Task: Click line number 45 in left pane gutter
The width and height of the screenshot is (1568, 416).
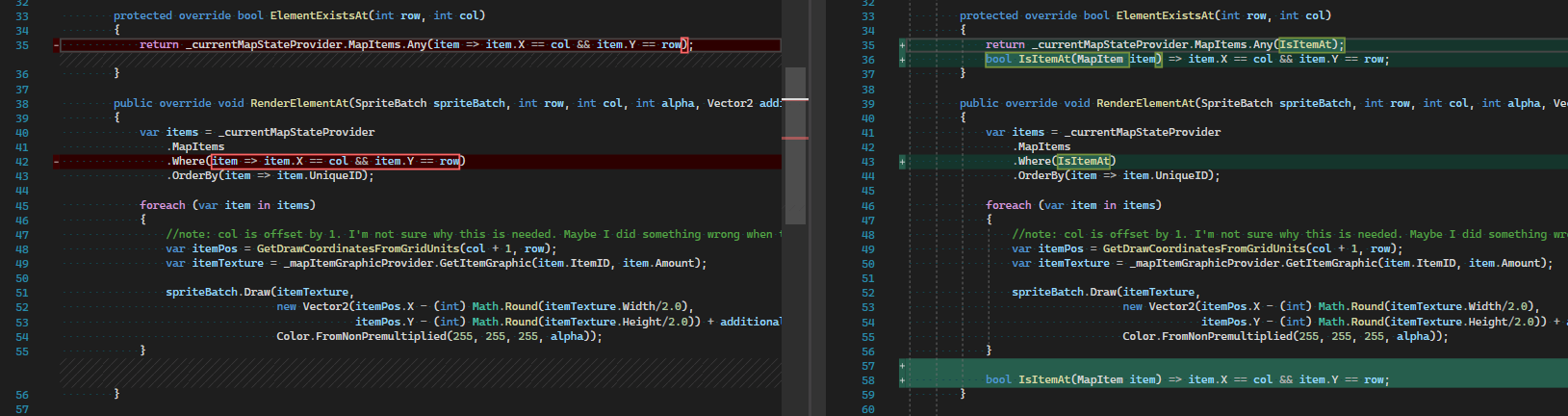Action: tap(22, 206)
